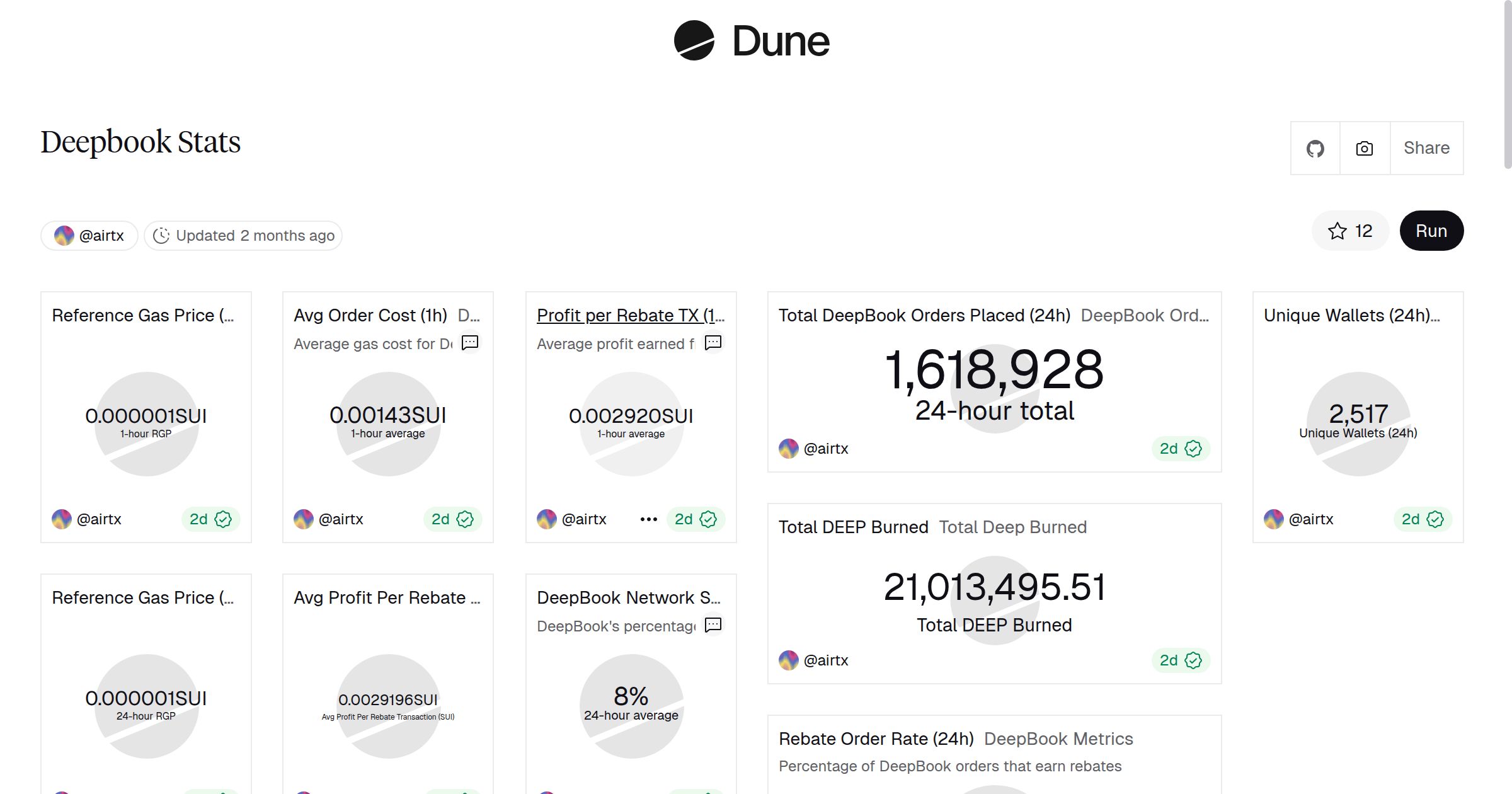Click @airtx under Total DeepBook Orders Placed
The image size is (1512, 794).
[827, 448]
